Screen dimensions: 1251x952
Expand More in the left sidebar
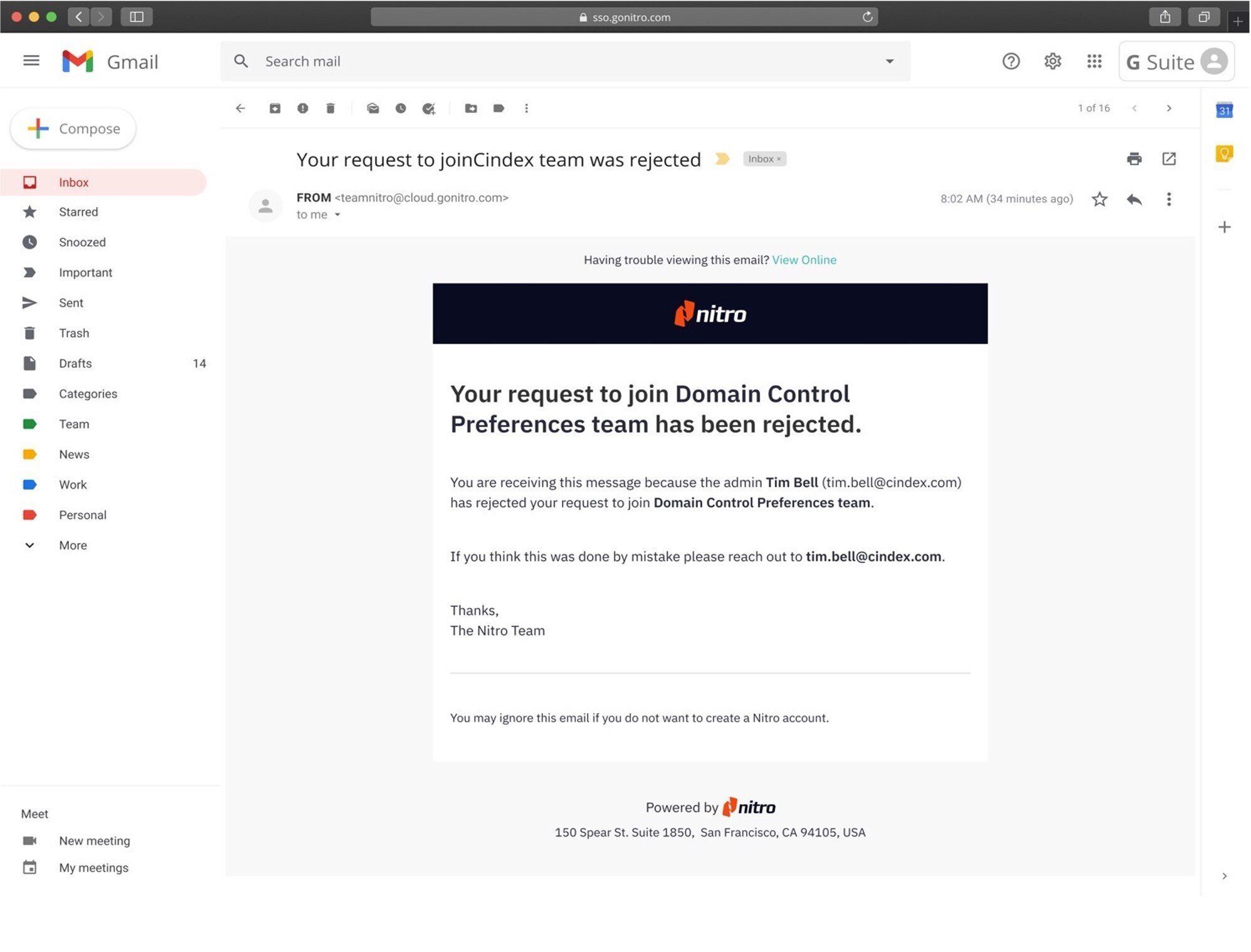pos(73,545)
